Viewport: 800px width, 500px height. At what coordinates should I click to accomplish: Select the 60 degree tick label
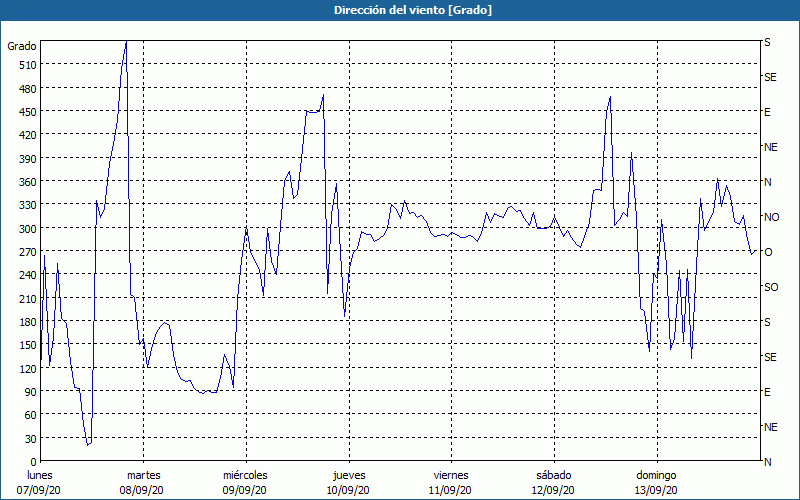(x=31, y=415)
